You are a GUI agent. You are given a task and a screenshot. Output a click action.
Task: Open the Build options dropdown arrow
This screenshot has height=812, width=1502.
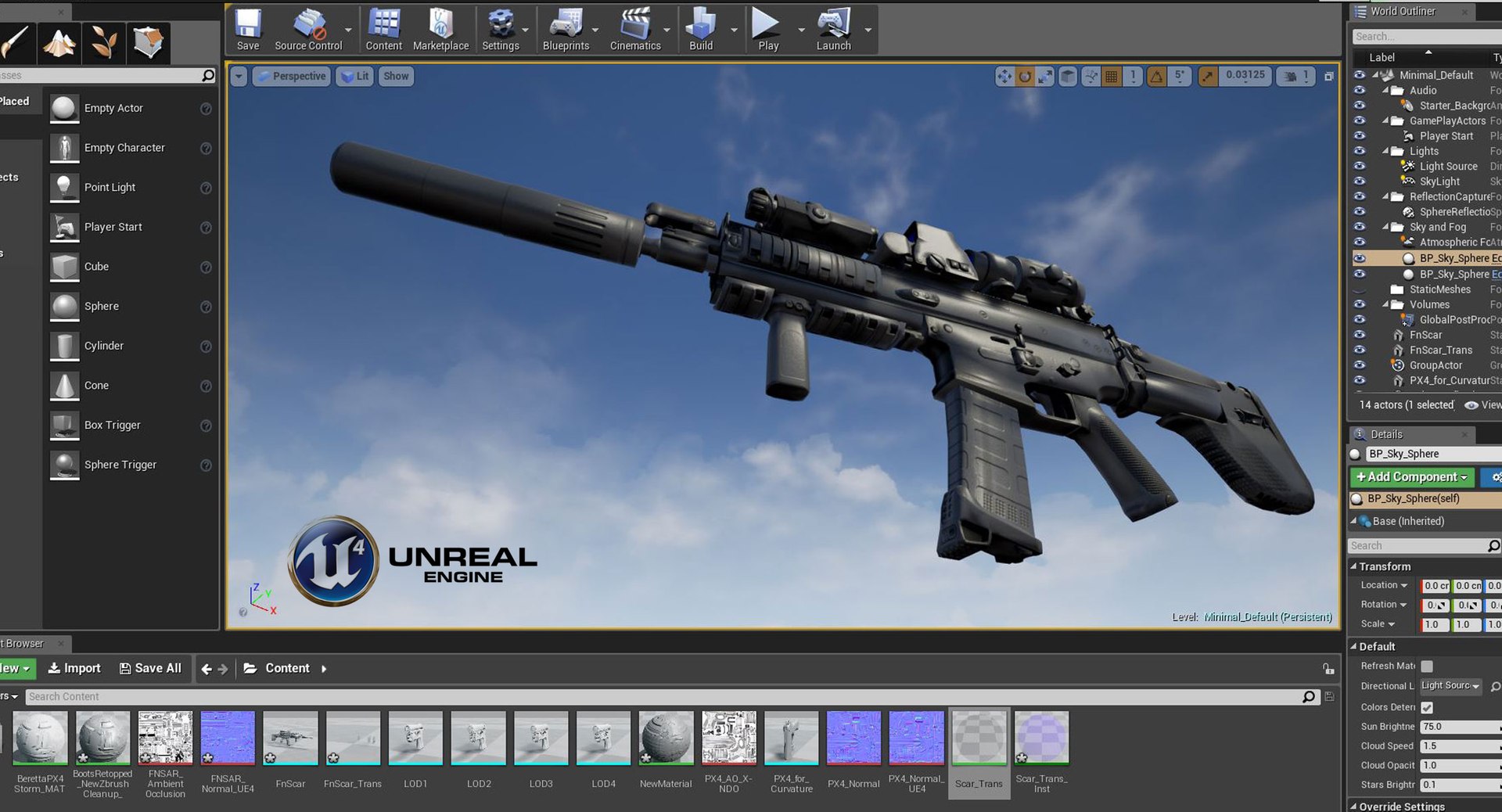click(x=734, y=31)
